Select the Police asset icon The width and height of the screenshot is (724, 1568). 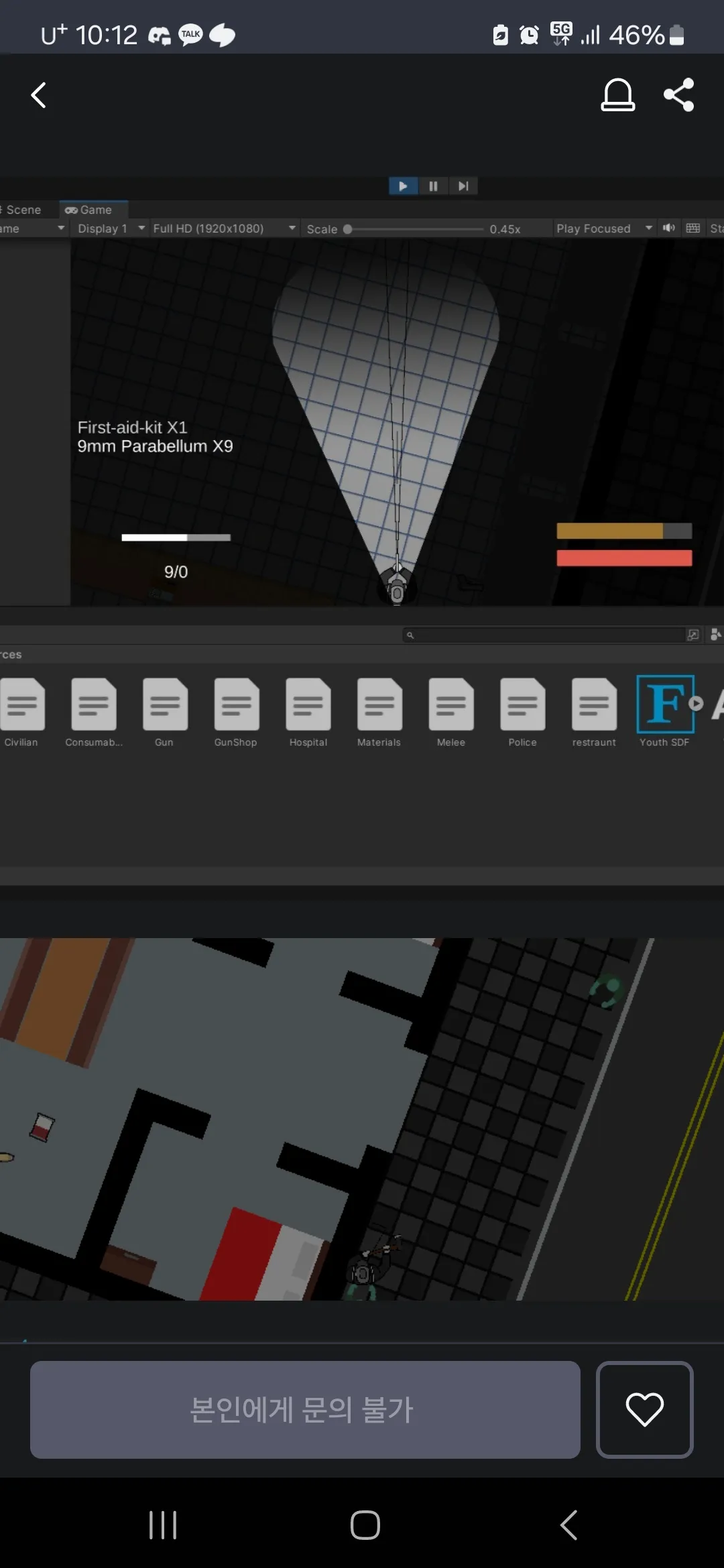[x=522, y=704]
